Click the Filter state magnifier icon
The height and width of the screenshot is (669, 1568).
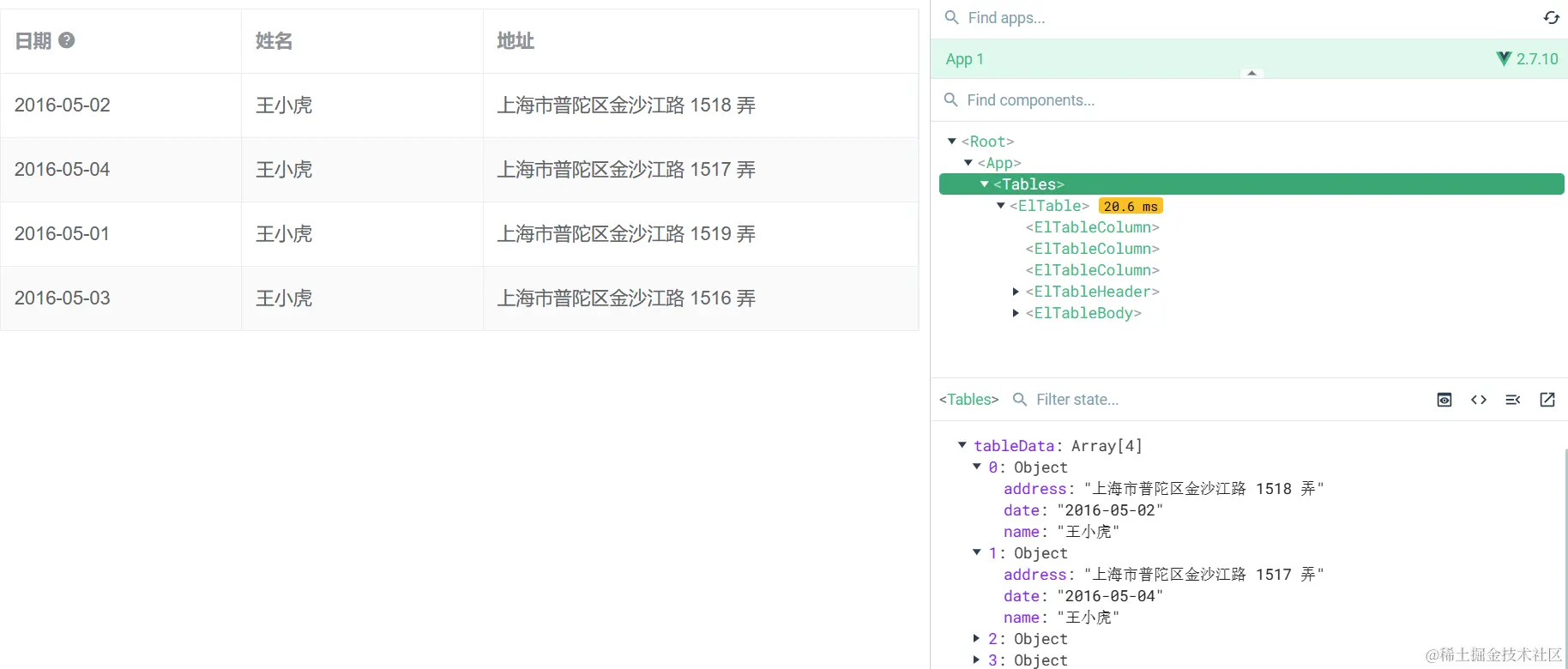pos(1020,400)
